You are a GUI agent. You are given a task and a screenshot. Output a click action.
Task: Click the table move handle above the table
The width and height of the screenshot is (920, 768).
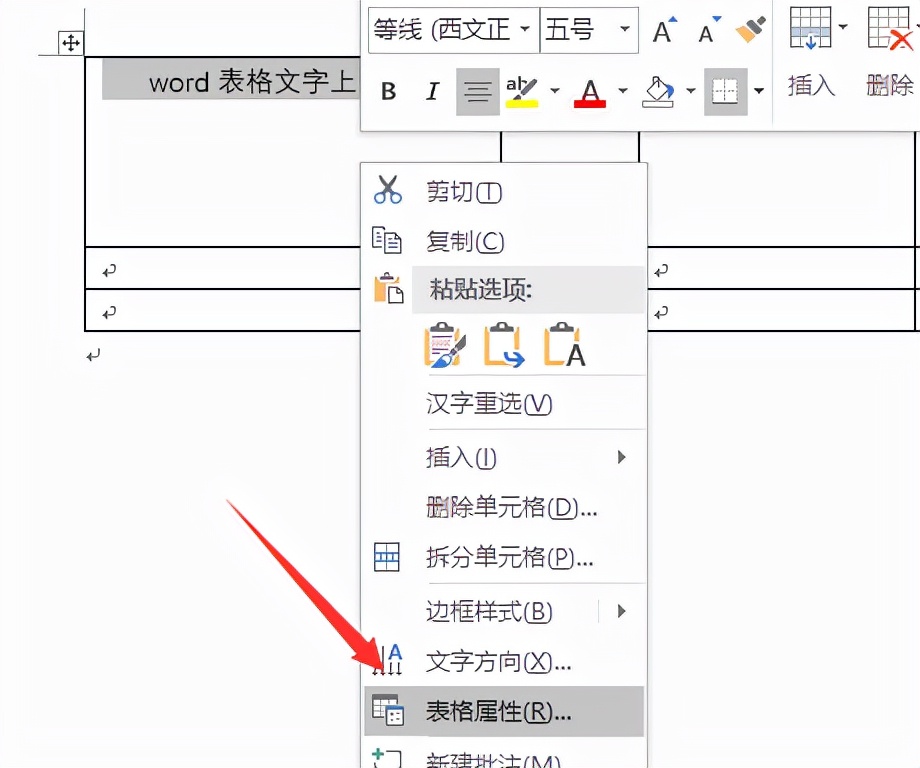[69, 43]
